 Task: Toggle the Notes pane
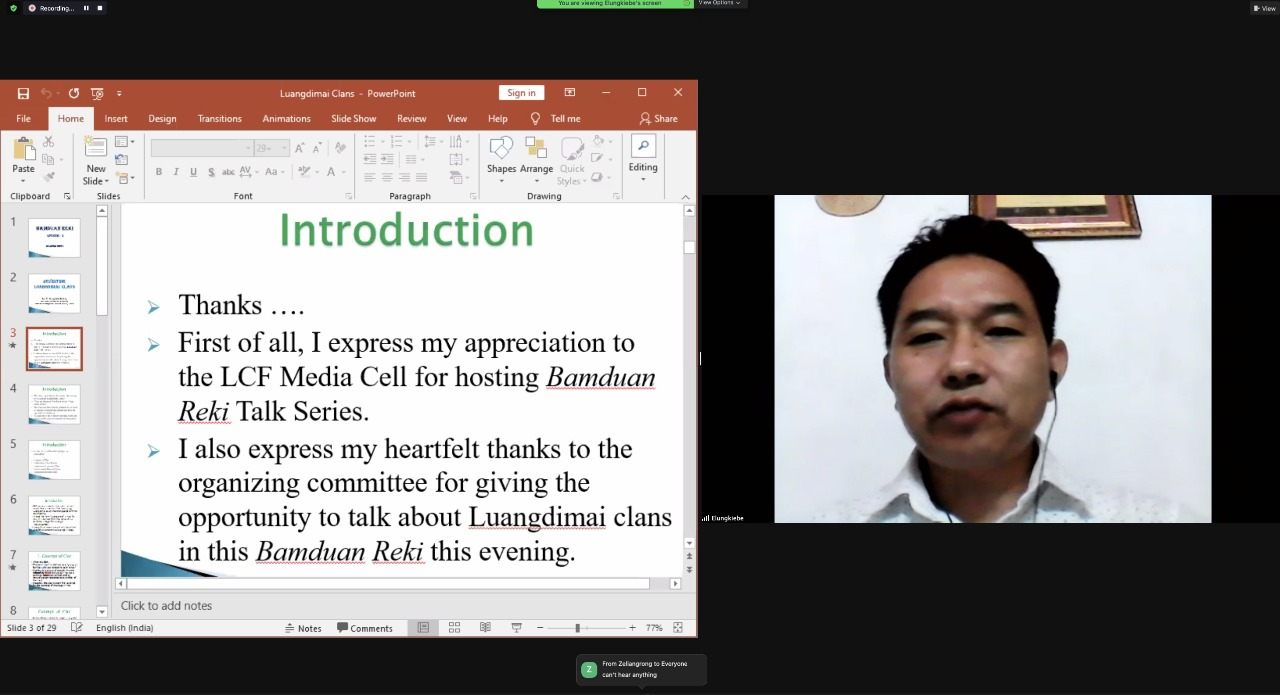pos(303,628)
